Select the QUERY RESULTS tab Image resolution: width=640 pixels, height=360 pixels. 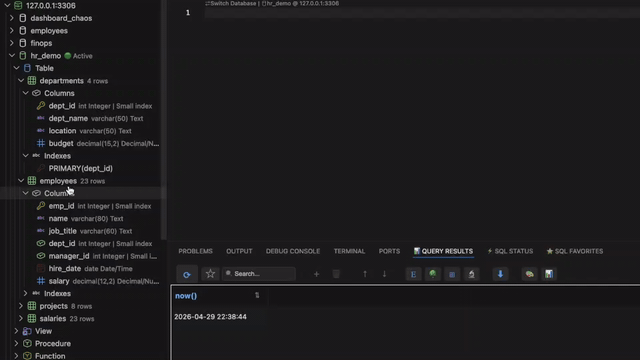pos(443,251)
